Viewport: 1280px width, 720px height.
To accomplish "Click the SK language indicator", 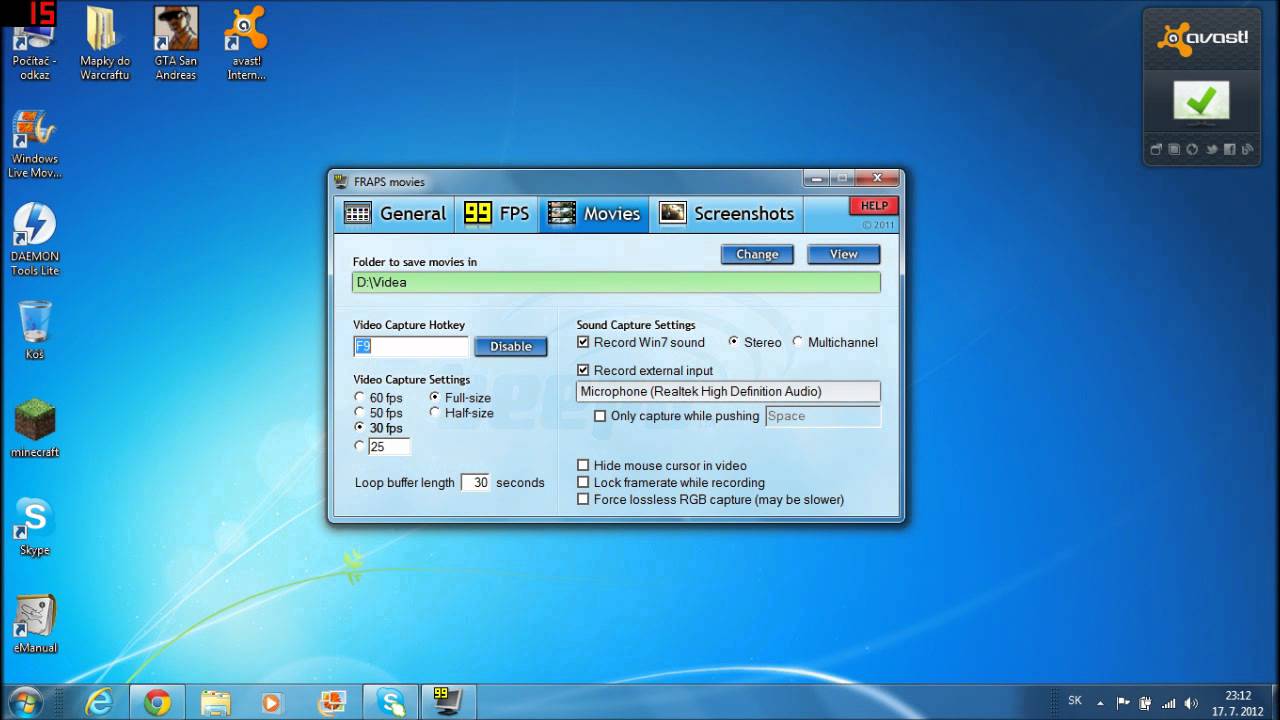I will (x=1075, y=702).
